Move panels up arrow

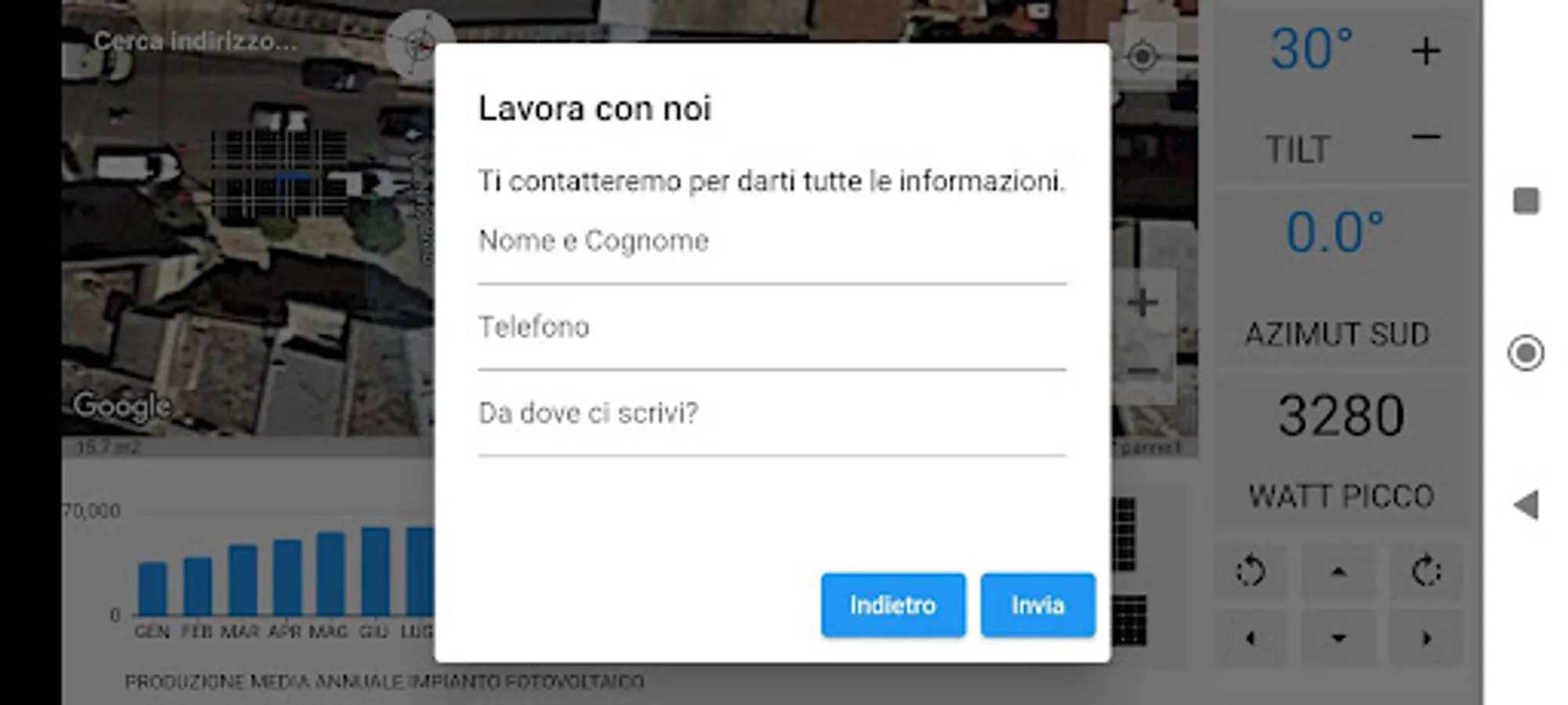(x=1338, y=572)
